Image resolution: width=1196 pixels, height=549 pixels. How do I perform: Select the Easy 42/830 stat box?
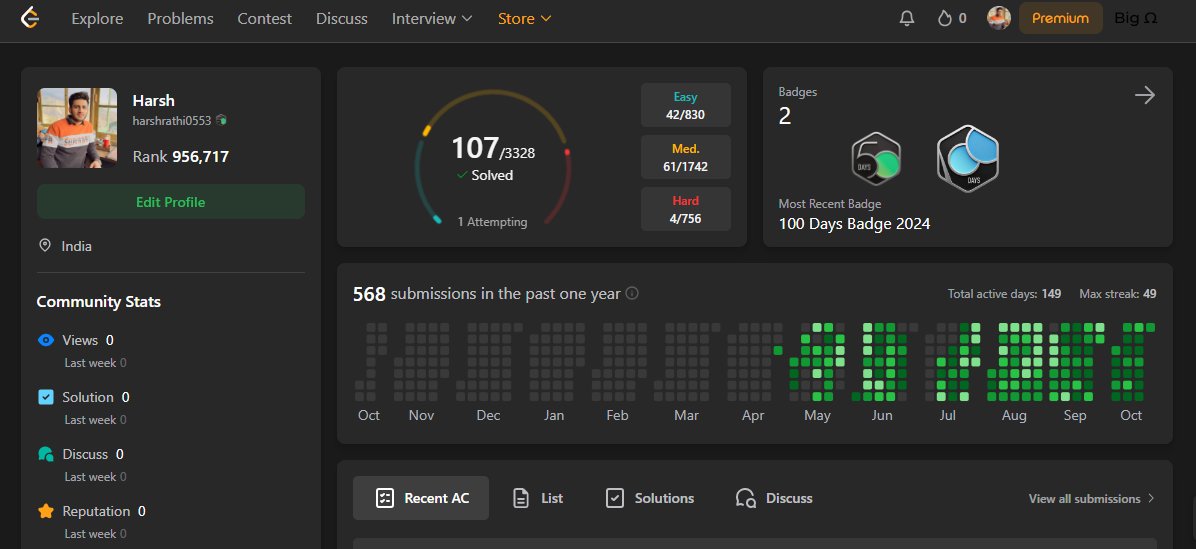coord(686,105)
